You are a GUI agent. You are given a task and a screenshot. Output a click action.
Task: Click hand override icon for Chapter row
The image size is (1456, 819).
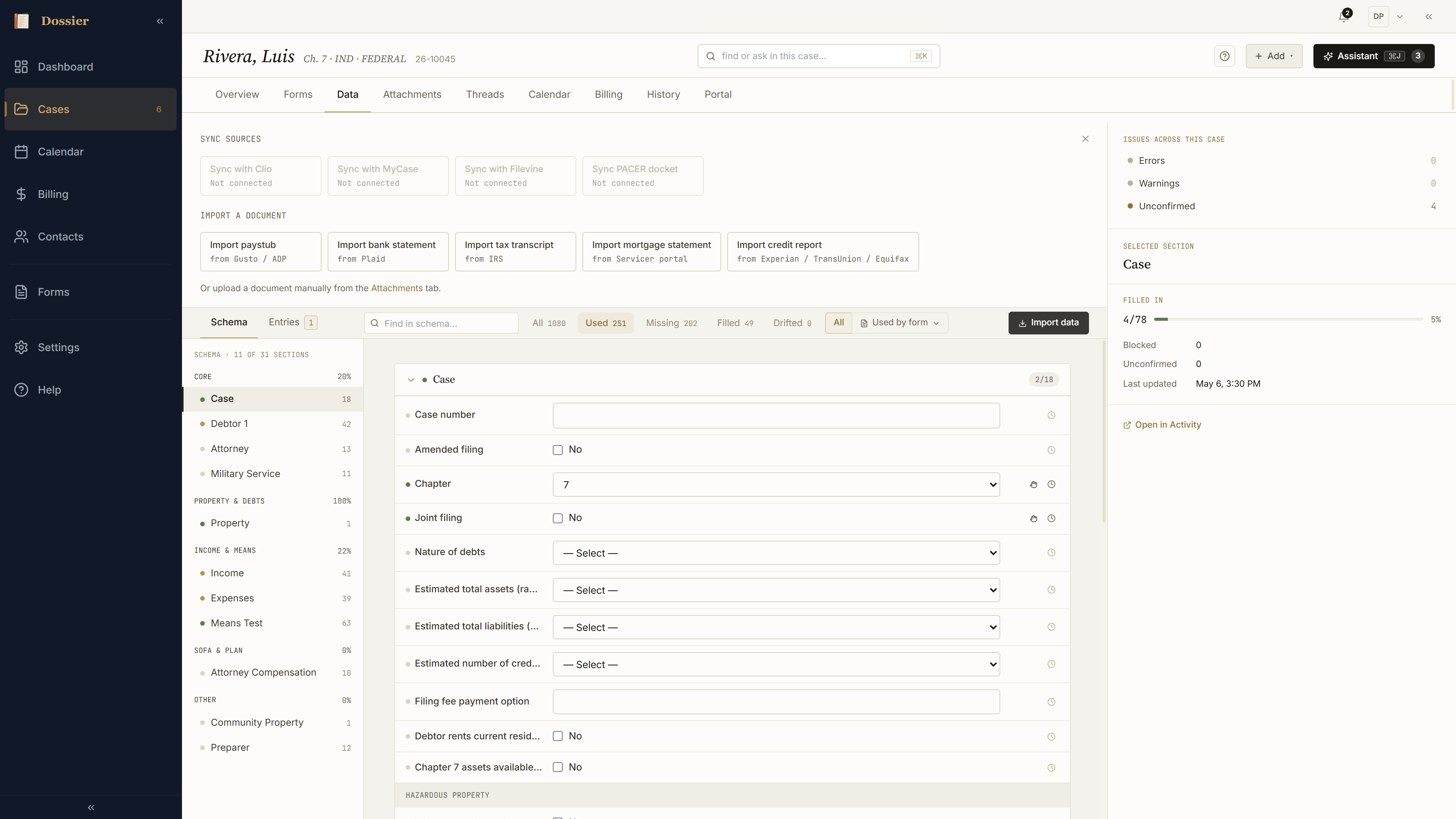click(x=1034, y=485)
